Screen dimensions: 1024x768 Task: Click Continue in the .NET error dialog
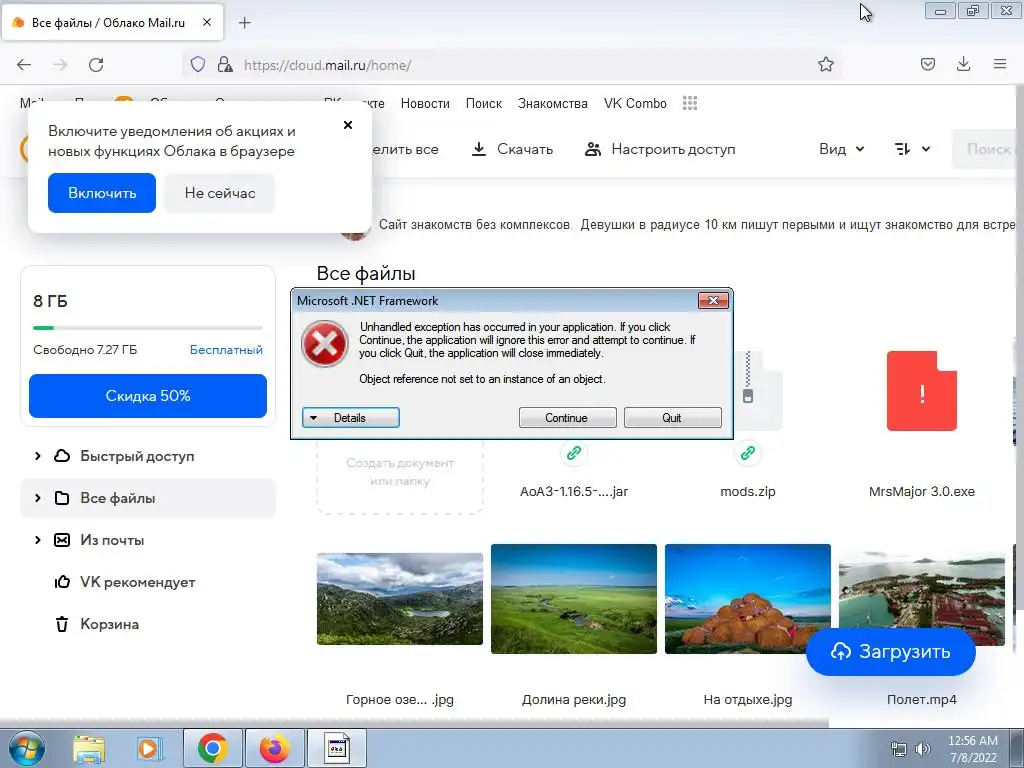click(x=567, y=418)
